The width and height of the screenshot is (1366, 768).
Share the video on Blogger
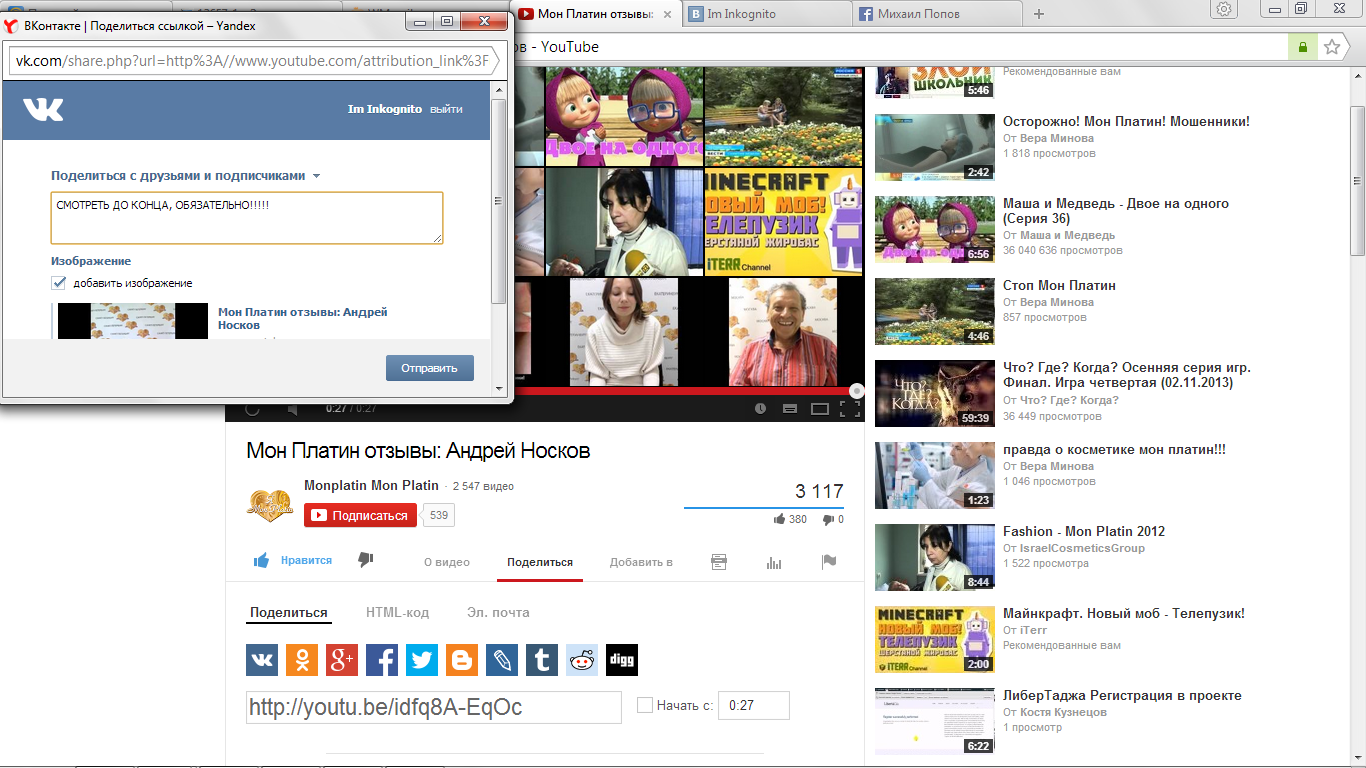462,660
